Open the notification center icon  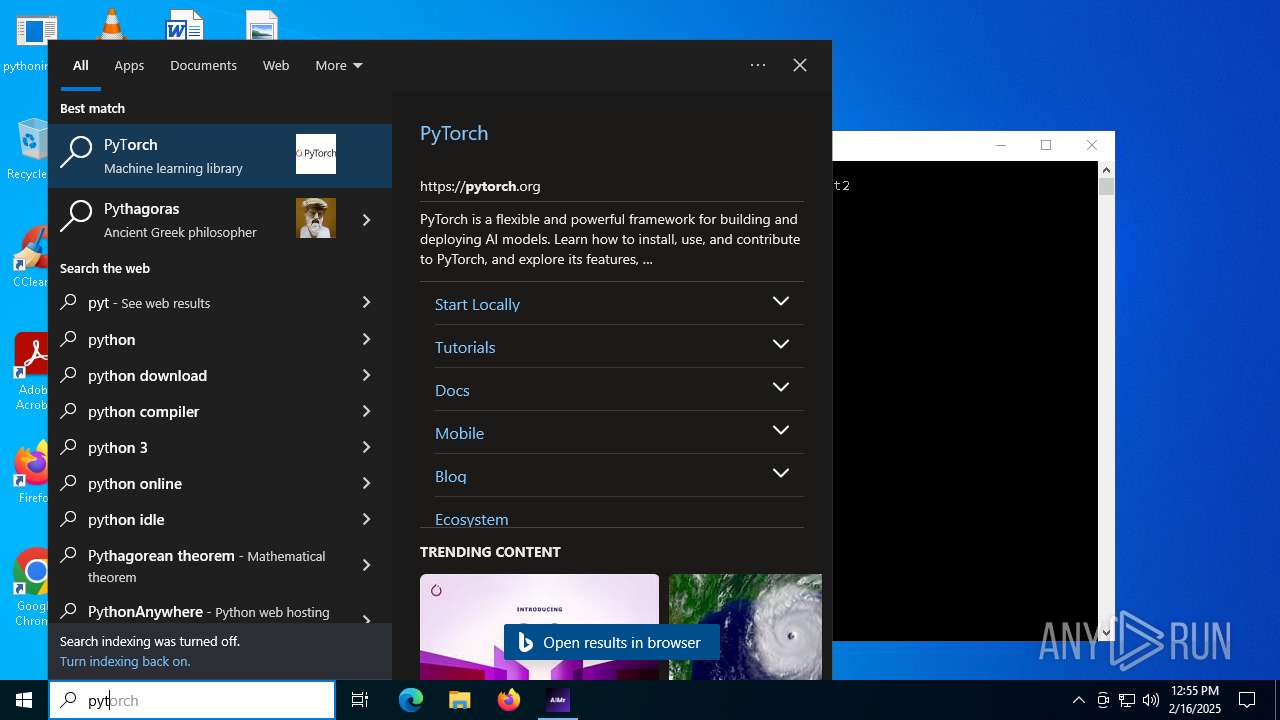tap(1247, 700)
